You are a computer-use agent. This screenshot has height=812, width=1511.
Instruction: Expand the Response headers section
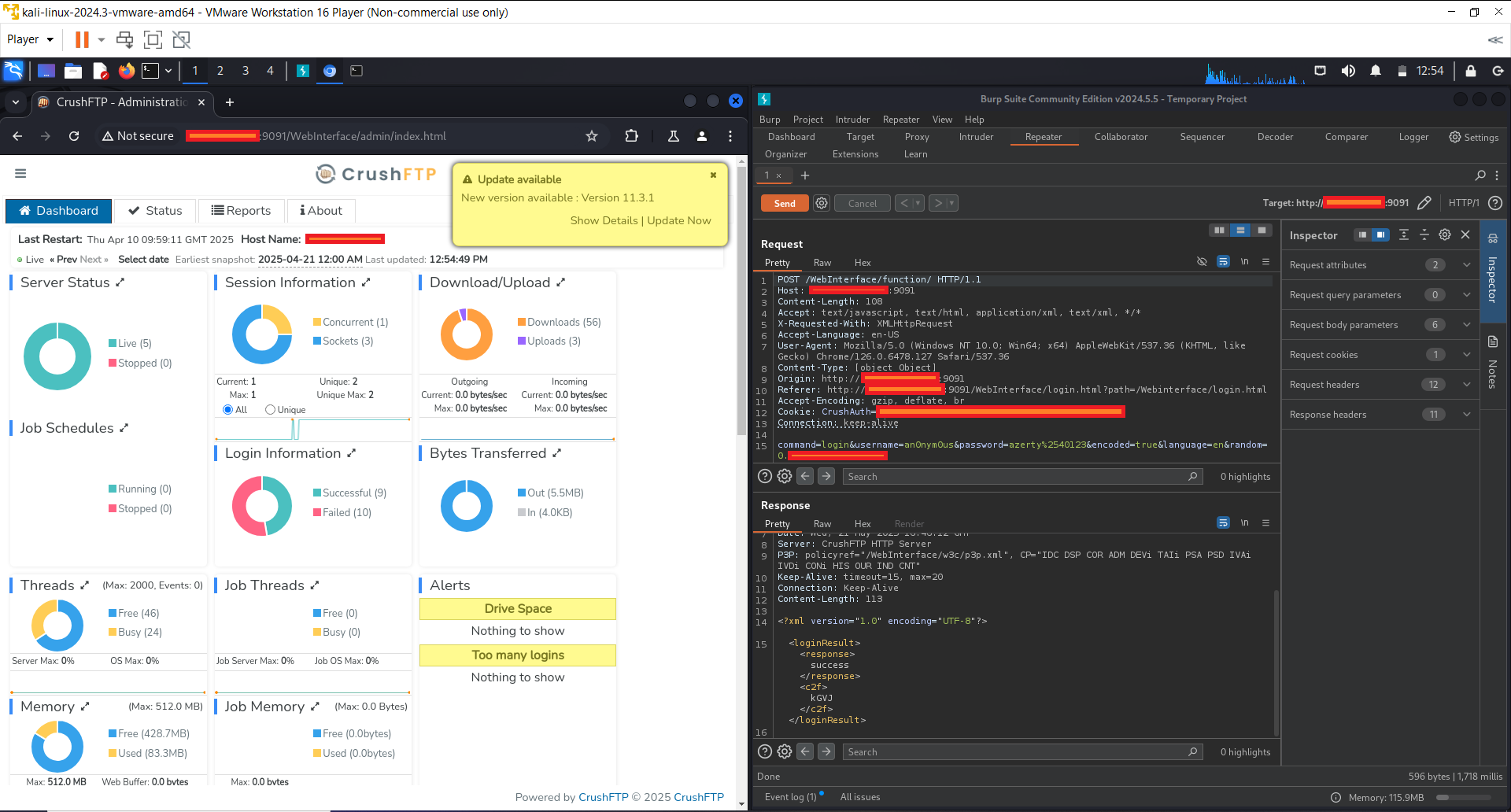(x=1466, y=415)
